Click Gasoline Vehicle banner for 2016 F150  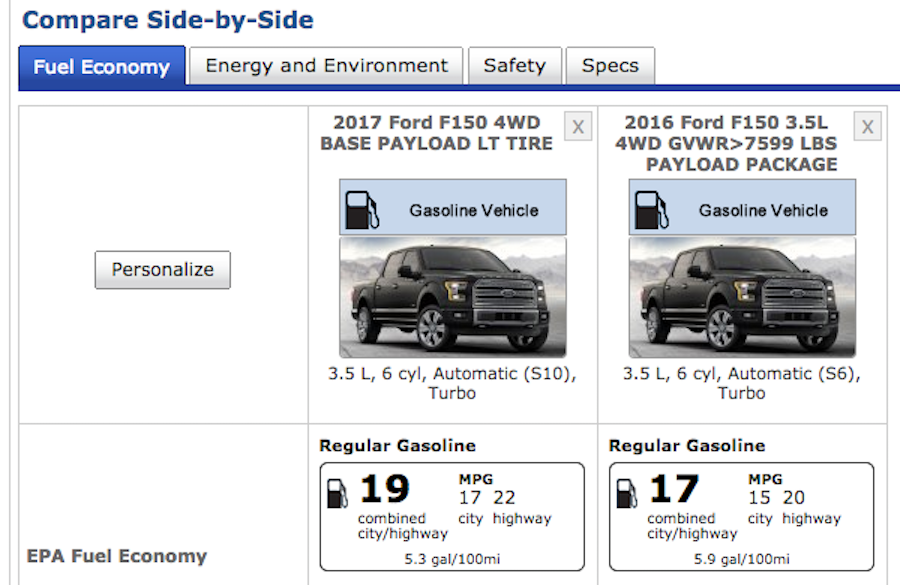click(742, 207)
